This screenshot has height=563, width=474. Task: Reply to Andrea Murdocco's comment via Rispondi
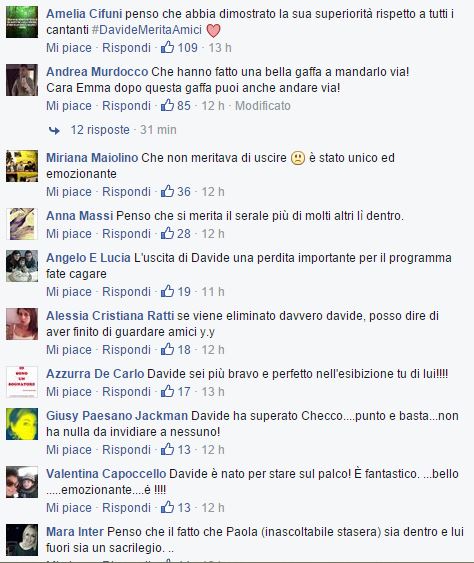click(x=126, y=106)
